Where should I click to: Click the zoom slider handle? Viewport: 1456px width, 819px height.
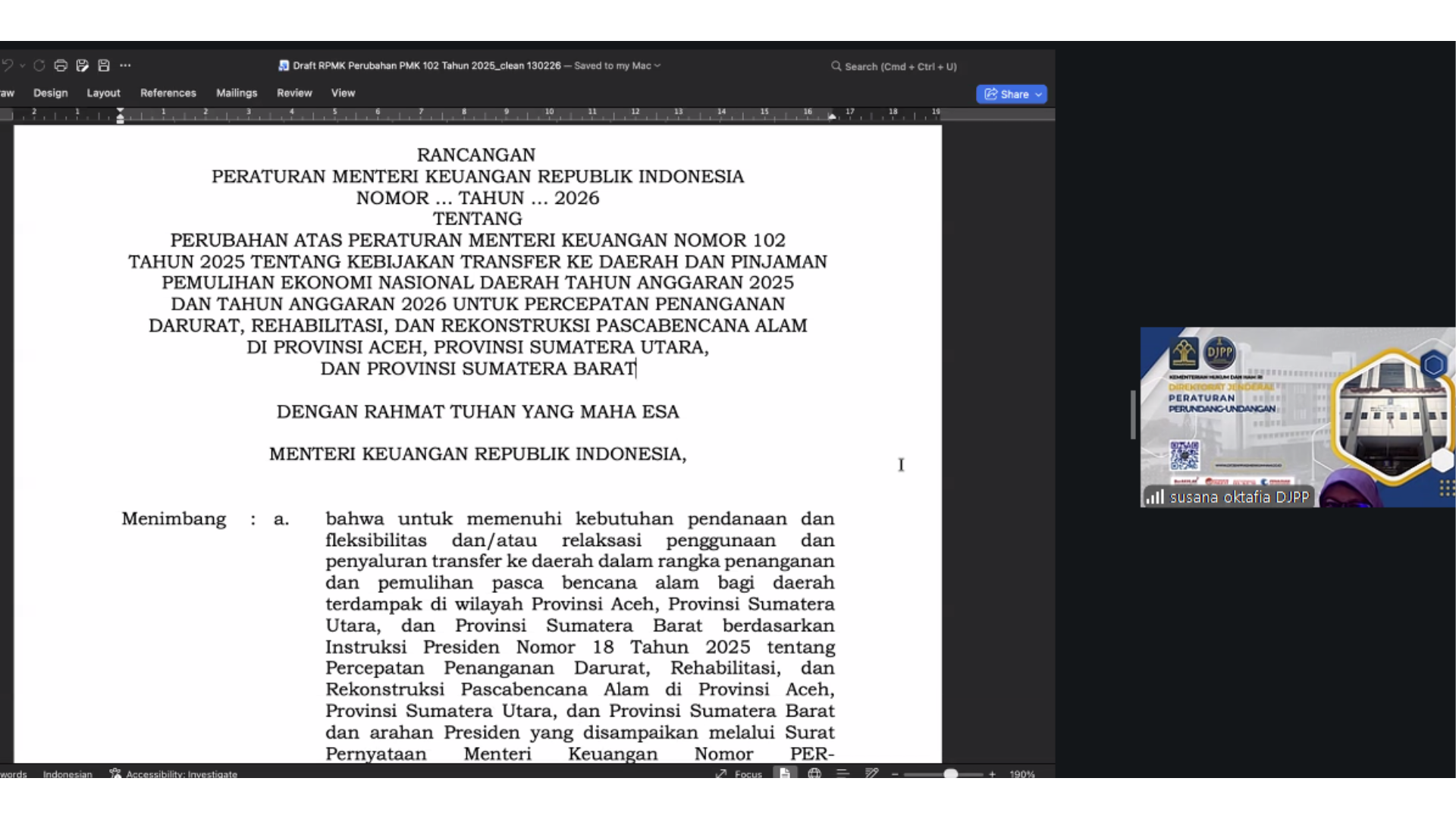click(950, 774)
